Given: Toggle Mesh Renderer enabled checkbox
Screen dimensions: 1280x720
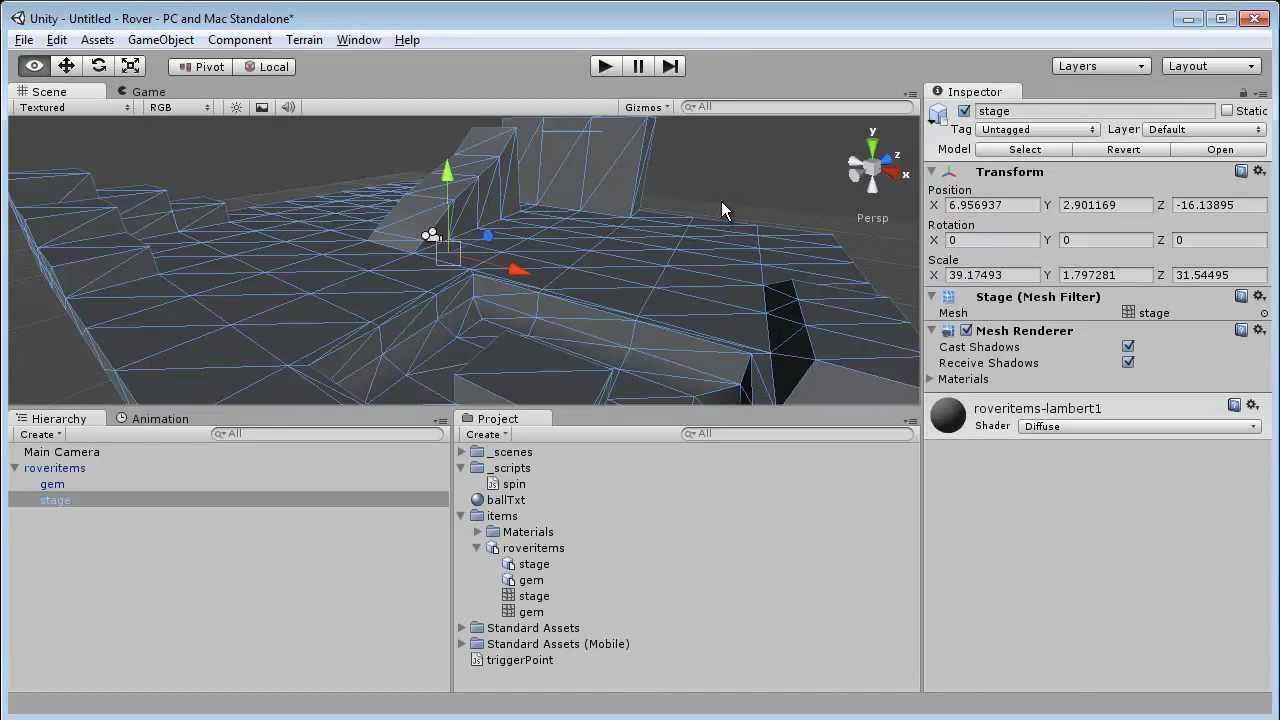Looking at the screenshot, I should tap(966, 331).
